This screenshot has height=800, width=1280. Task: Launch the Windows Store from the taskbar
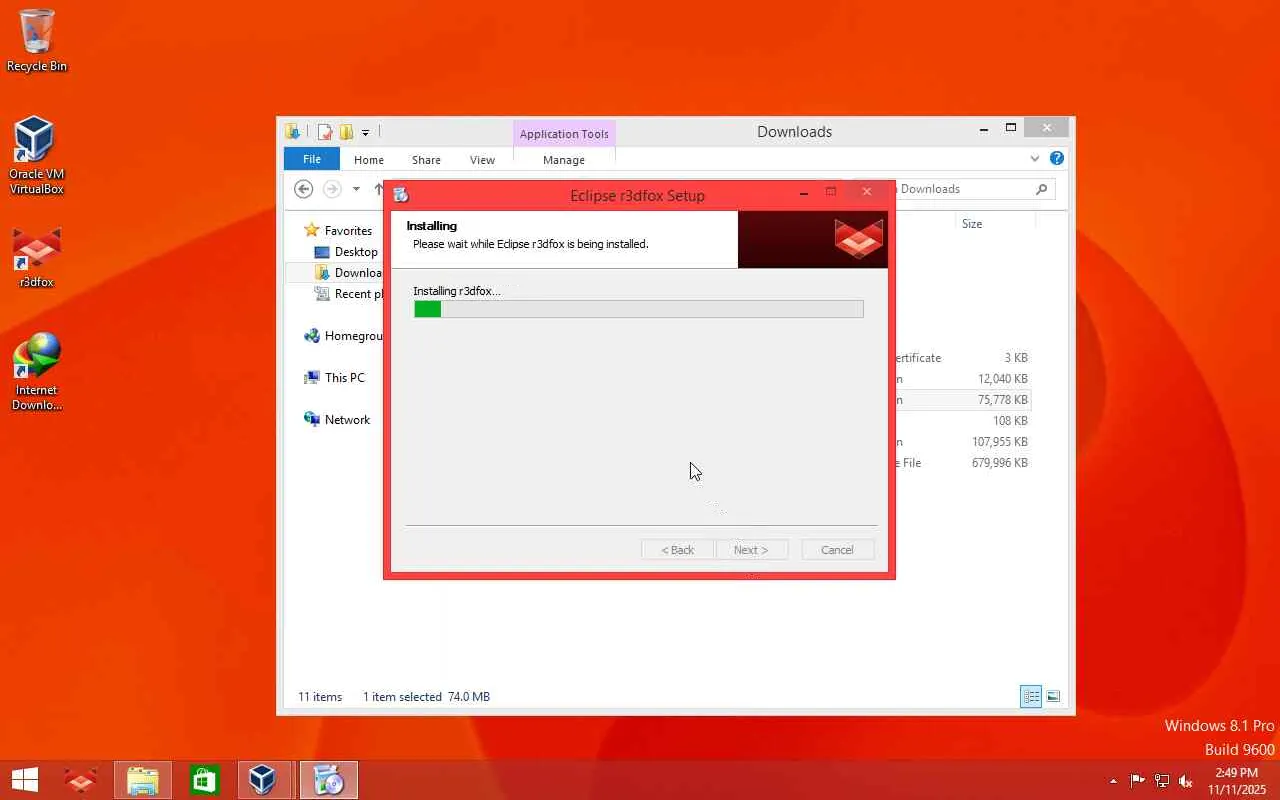click(205, 780)
